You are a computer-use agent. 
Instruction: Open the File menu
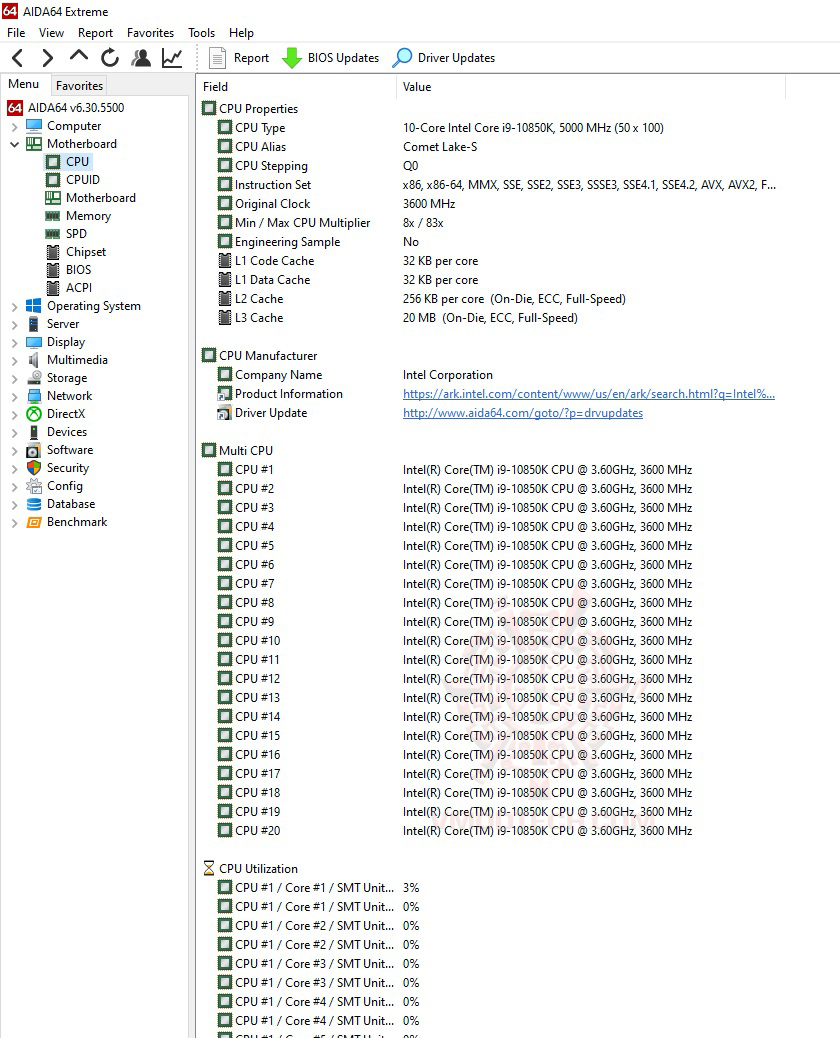(x=16, y=32)
